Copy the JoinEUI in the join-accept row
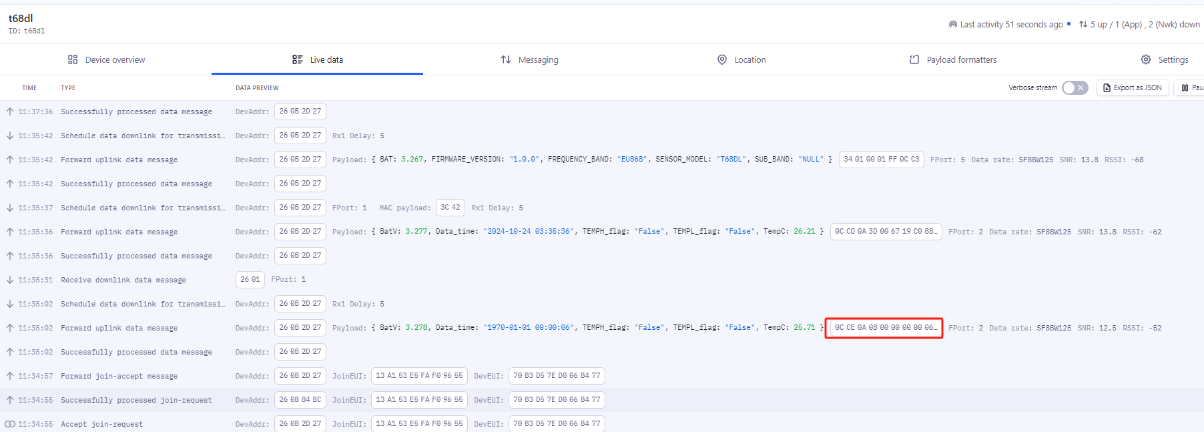The height and width of the screenshot is (432, 1204). (419, 376)
